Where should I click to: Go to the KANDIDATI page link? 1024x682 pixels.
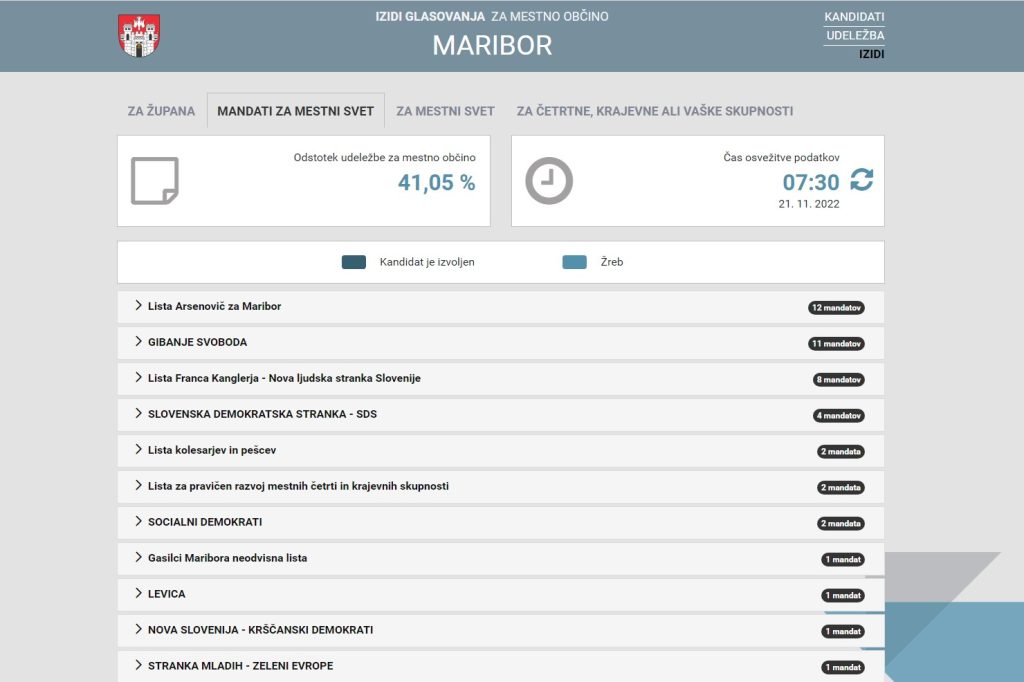point(854,17)
